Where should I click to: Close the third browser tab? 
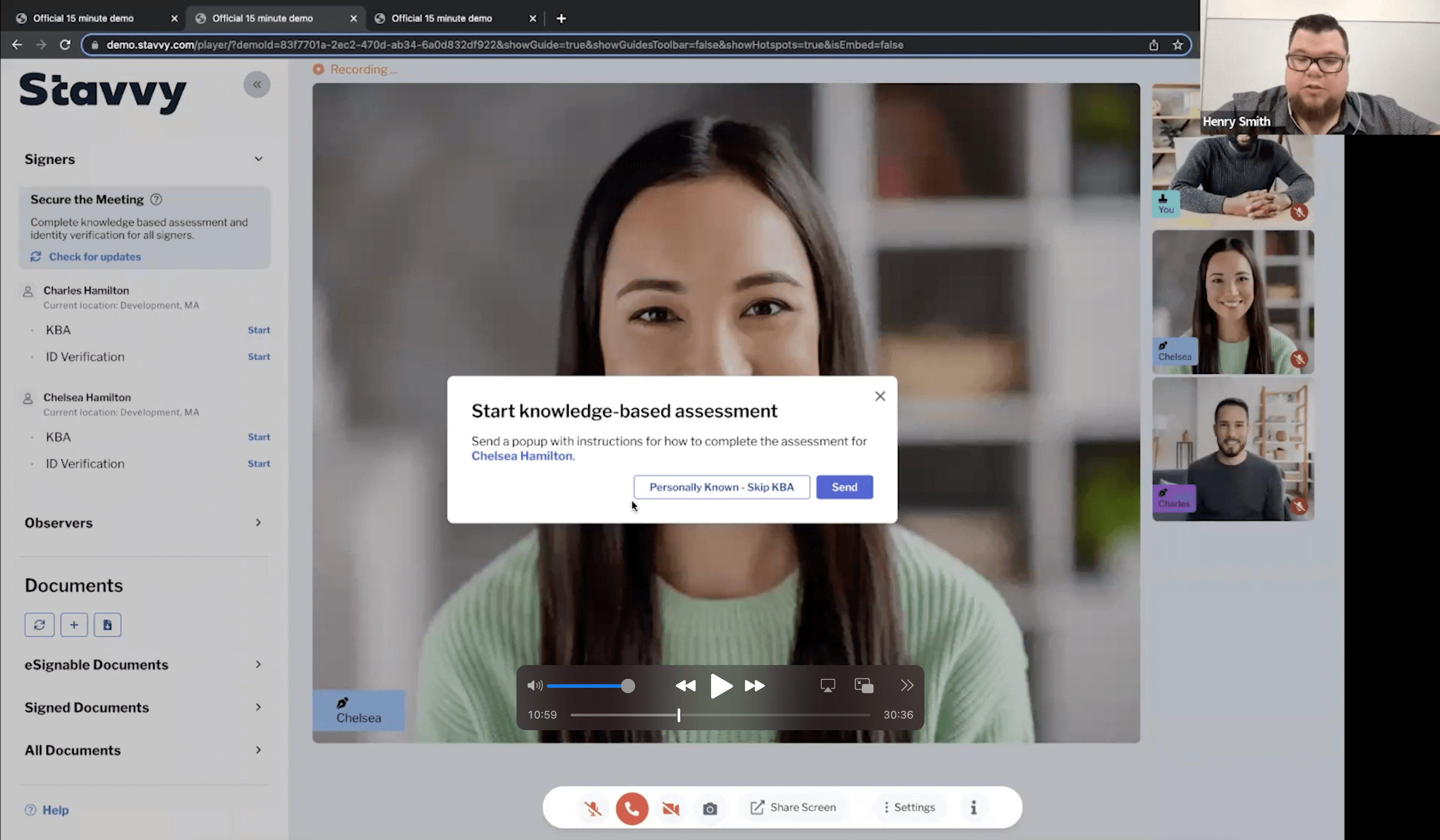(533, 18)
